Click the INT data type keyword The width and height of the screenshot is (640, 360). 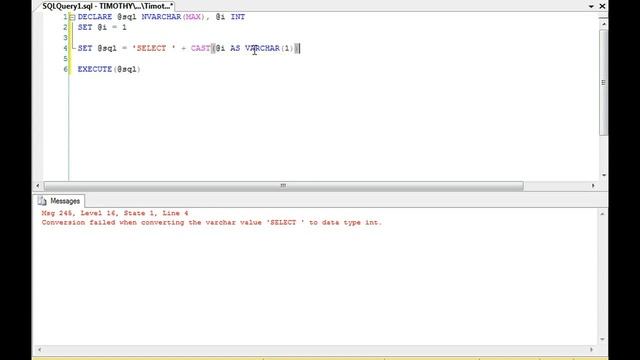point(238,17)
